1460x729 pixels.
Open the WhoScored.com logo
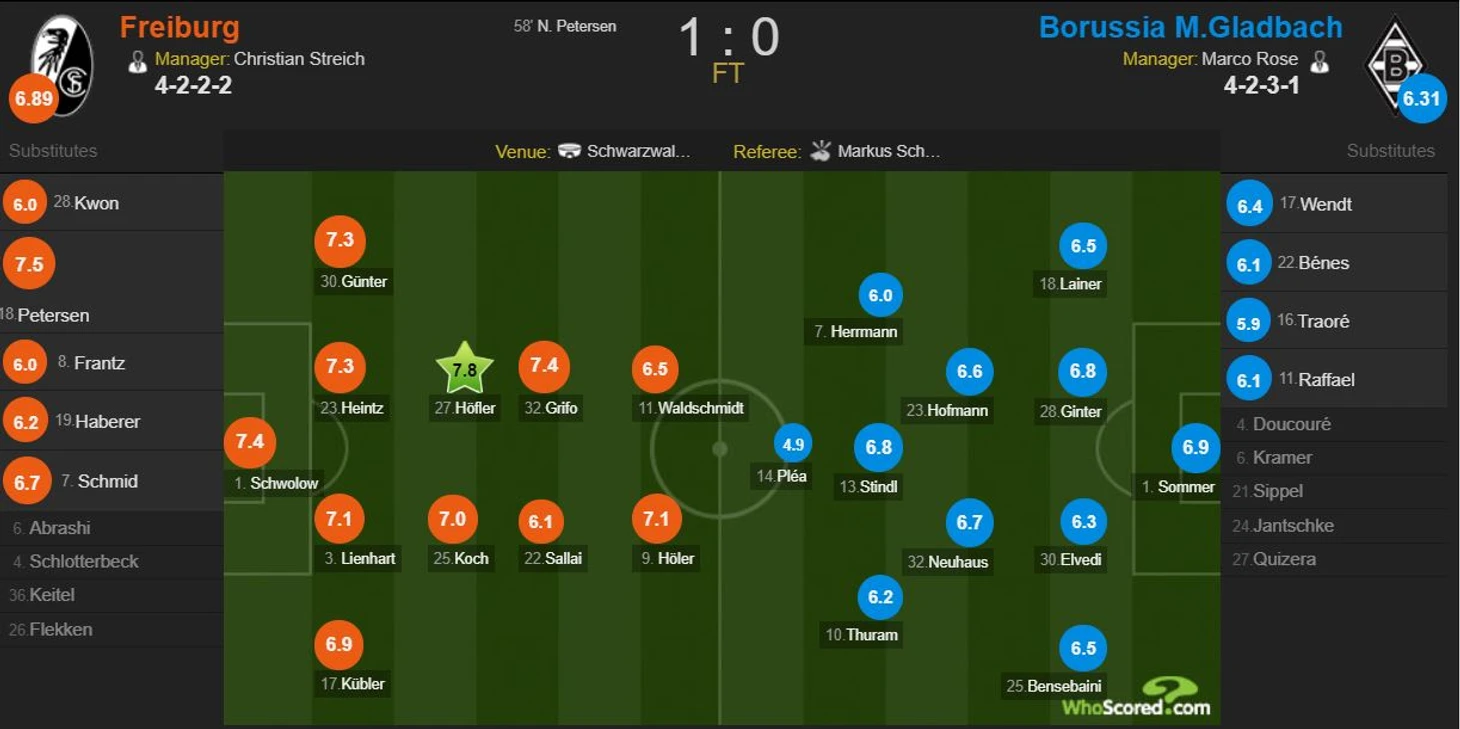(1136, 697)
